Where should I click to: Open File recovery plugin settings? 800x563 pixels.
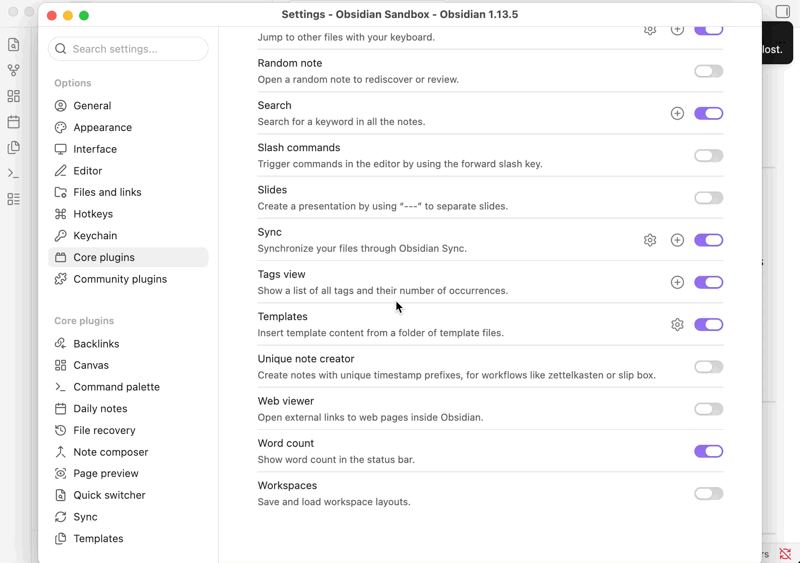128,430
